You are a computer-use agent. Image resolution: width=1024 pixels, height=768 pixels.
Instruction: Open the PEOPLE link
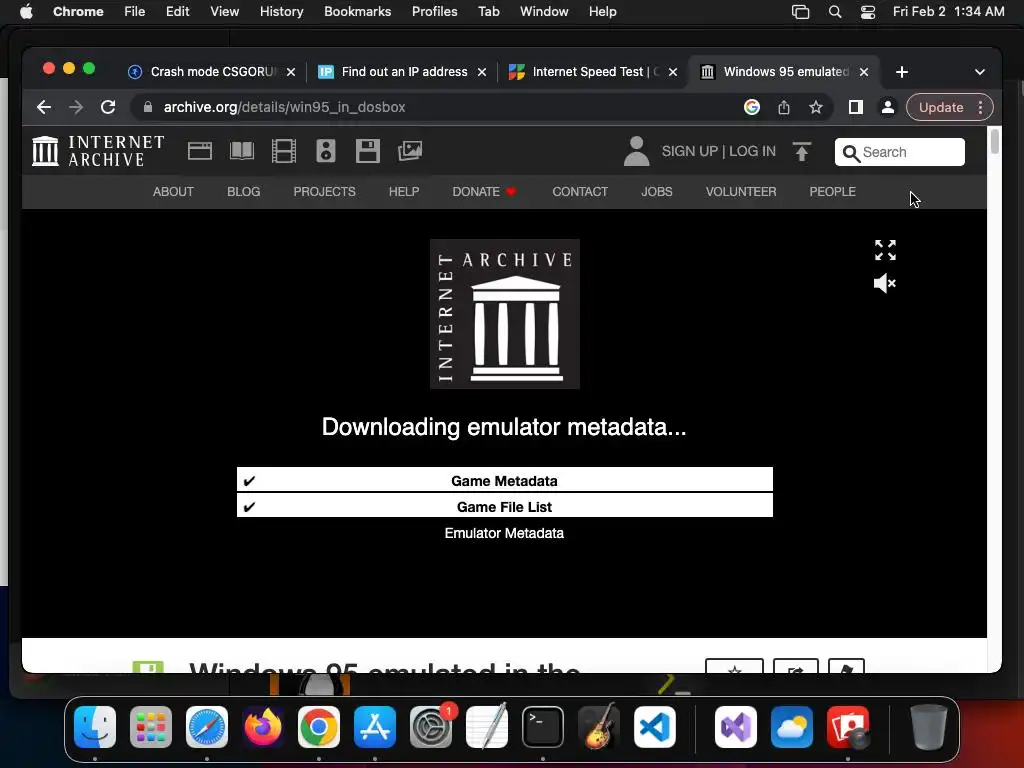pyautogui.click(x=832, y=191)
